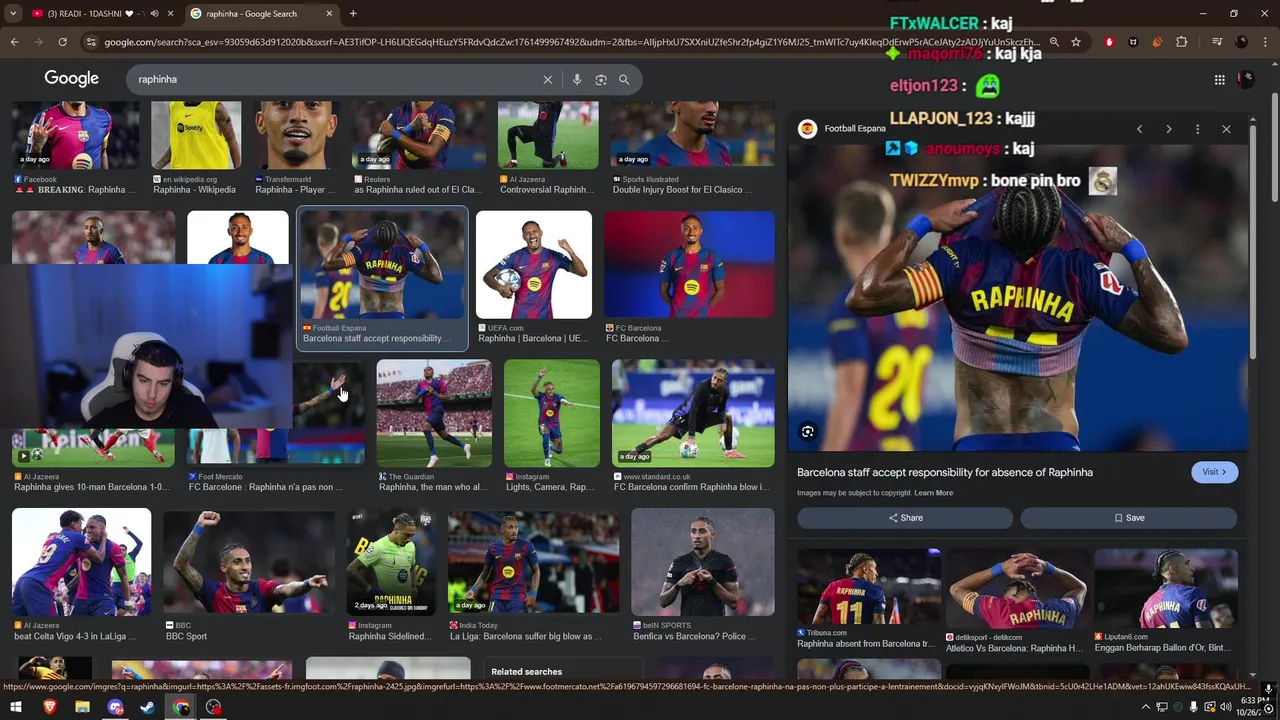
Task: Select the raphinha - Google Search tab
Action: pos(260,14)
